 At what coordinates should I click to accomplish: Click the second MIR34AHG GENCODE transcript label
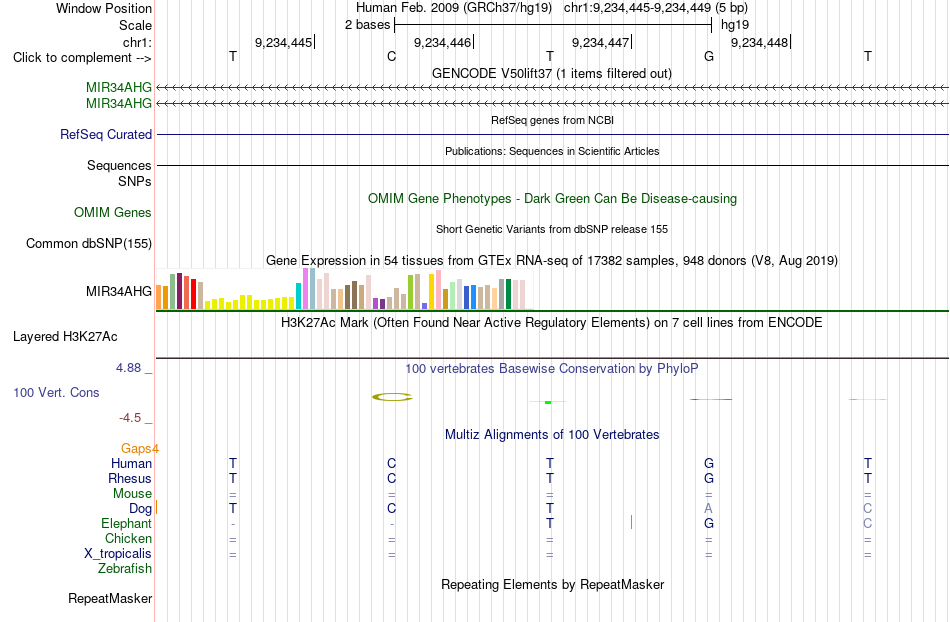(119, 104)
